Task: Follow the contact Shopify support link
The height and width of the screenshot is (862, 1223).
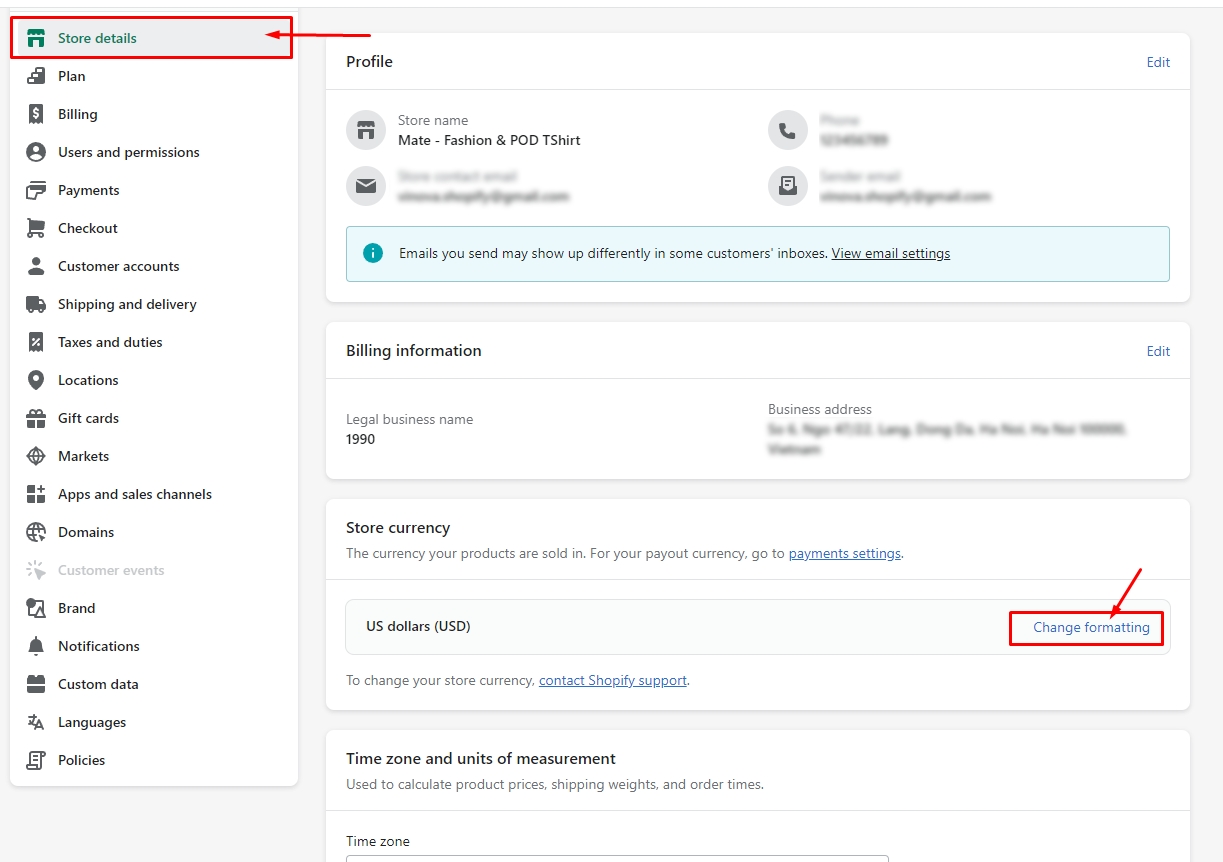Action: pyautogui.click(x=612, y=680)
